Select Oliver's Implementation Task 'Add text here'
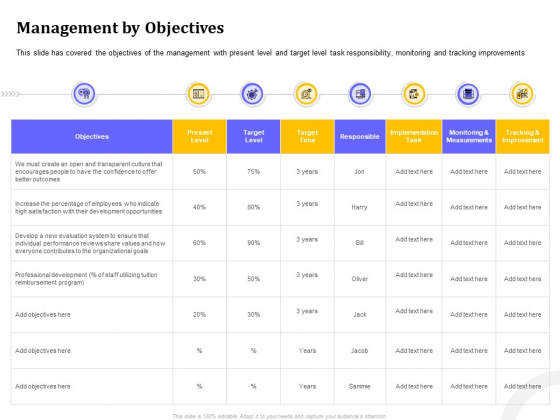The height and width of the screenshot is (420, 560). 414,275
